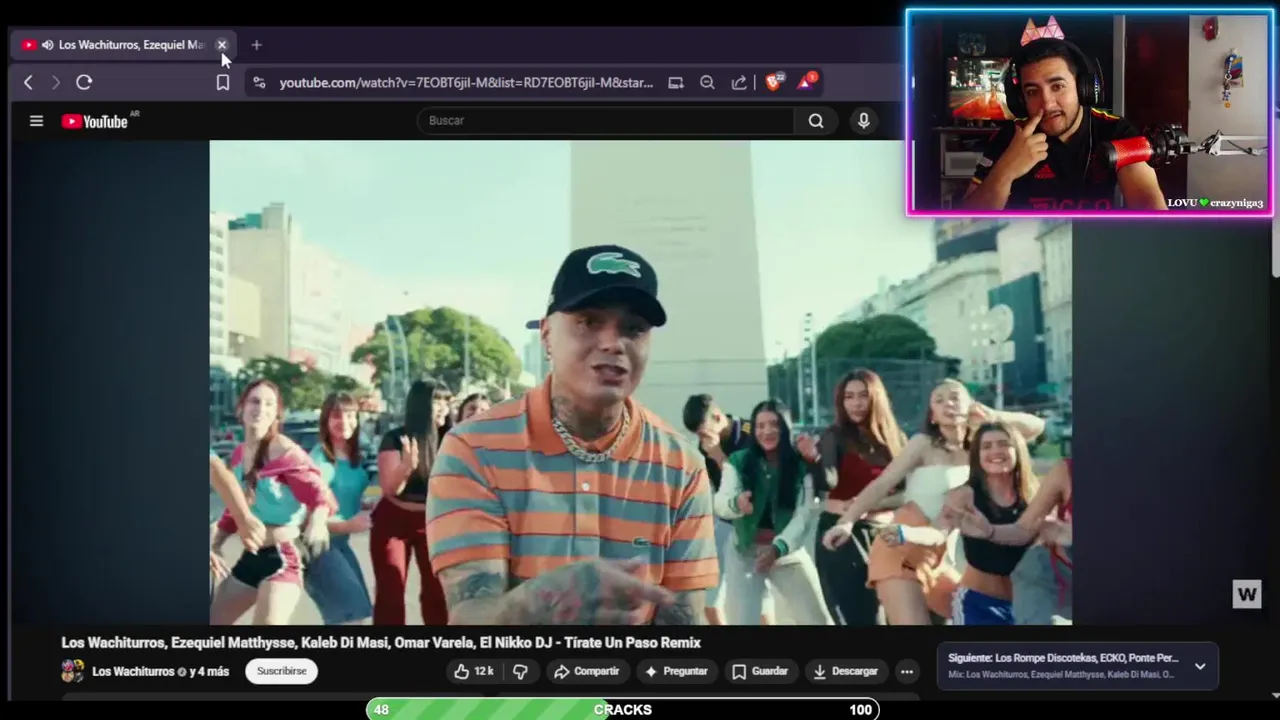Subscribe with the Suscribirse button
1280x720 pixels.
[x=282, y=671]
